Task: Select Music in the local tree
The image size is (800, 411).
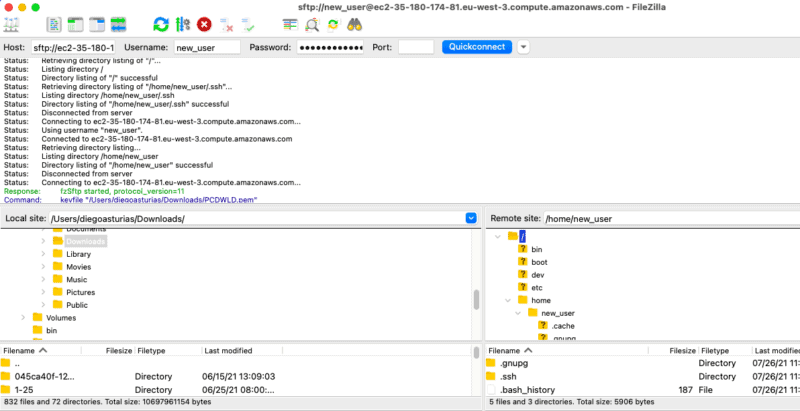Action: [77, 279]
